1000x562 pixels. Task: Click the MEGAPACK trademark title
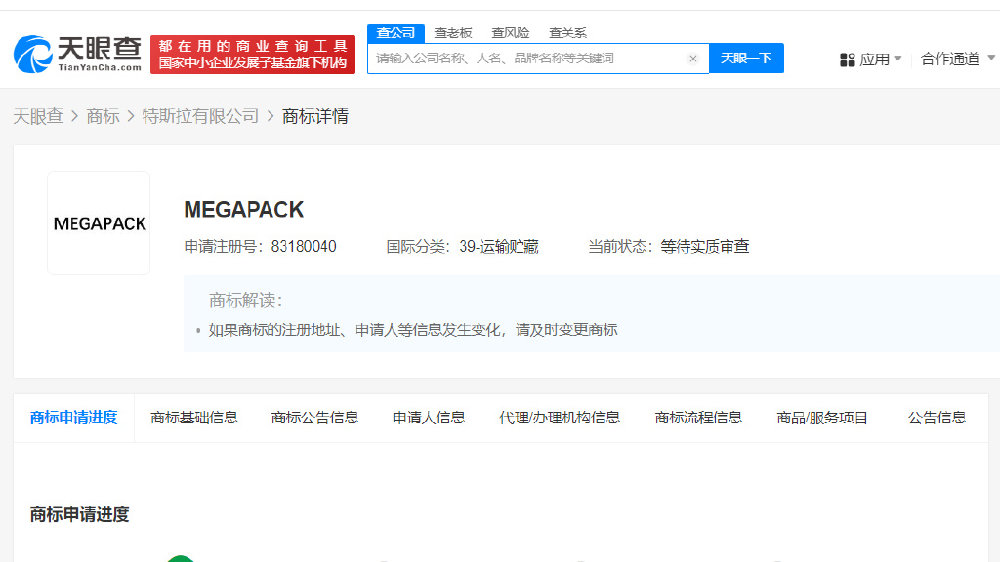[244, 210]
